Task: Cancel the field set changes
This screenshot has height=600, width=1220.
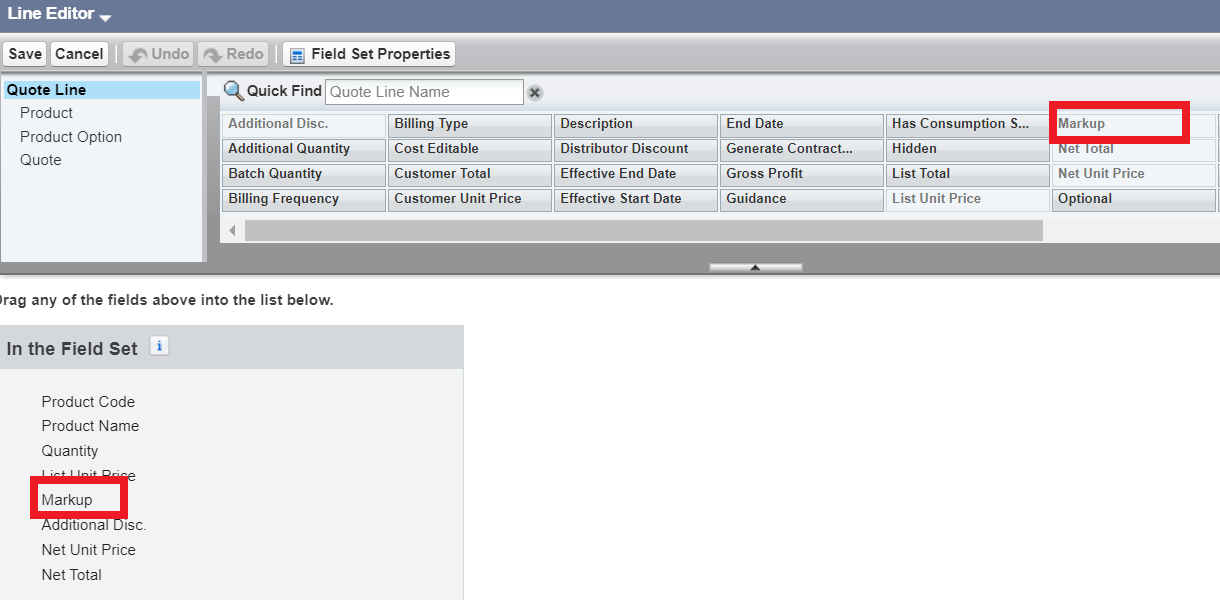Action: pos(79,54)
